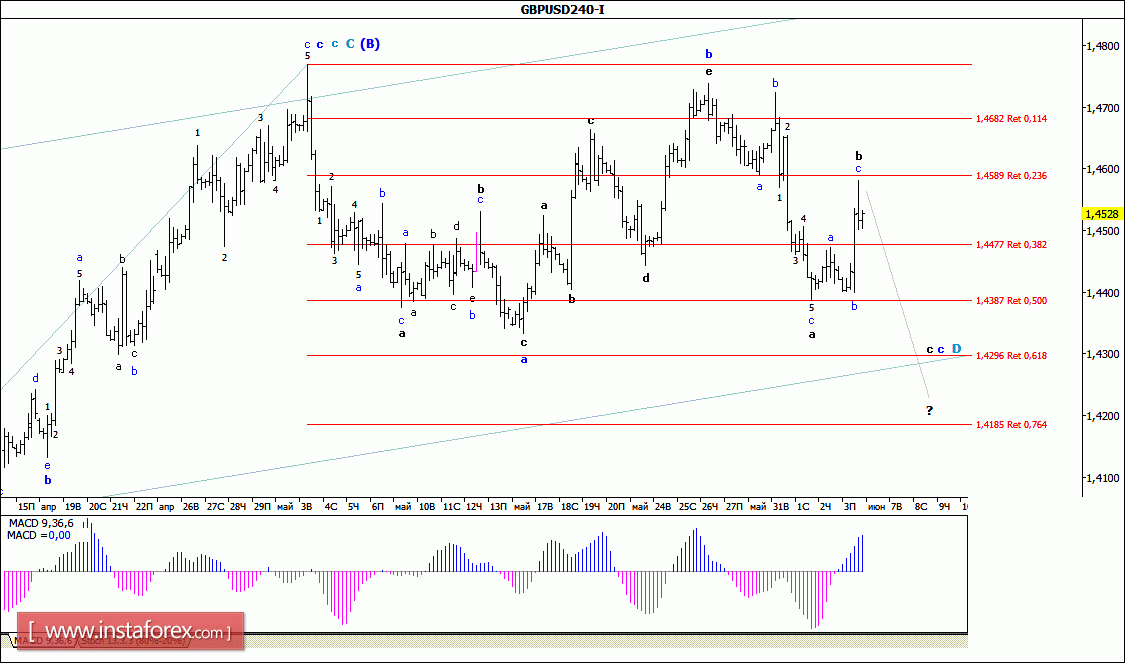Click the GBPUSD240-I chart title
This screenshot has width=1125, height=663.
562,9
